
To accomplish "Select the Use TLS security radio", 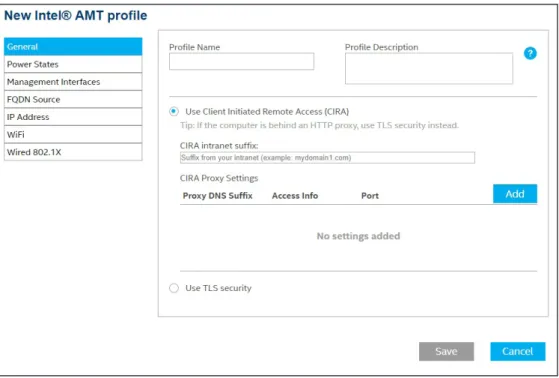I will (174, 288).
